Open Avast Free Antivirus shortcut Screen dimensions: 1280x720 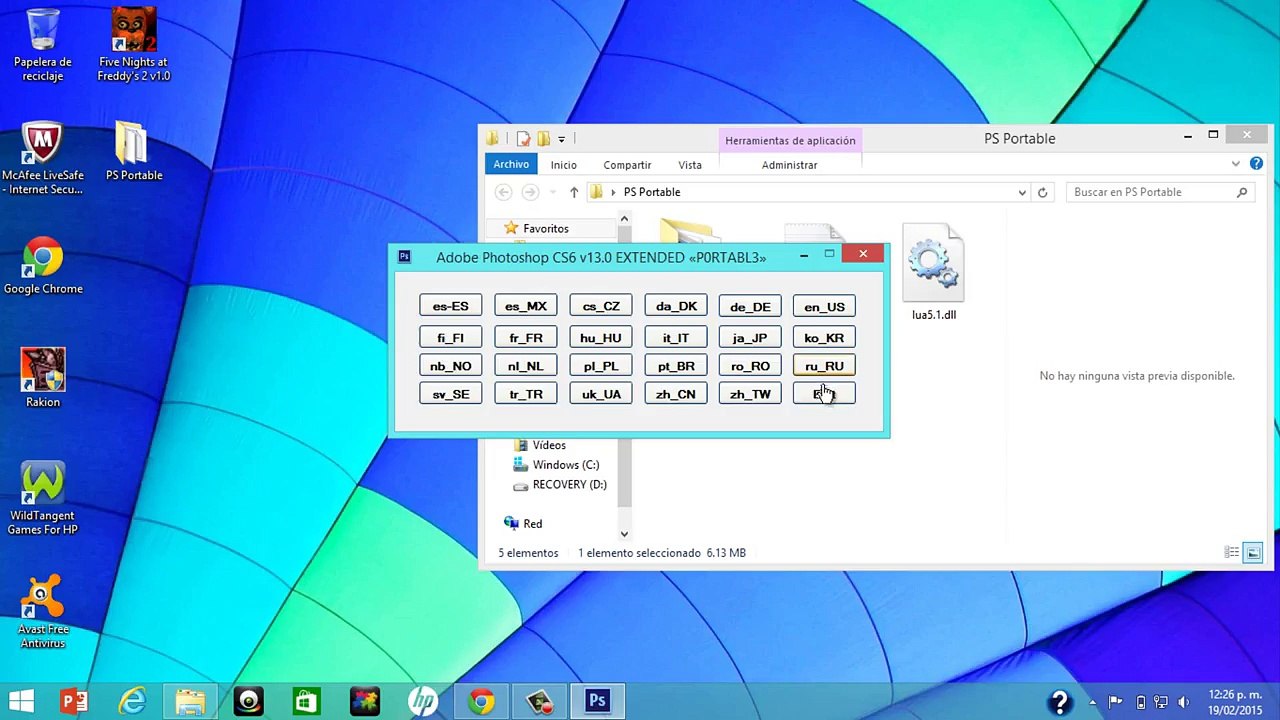(43, 612)
